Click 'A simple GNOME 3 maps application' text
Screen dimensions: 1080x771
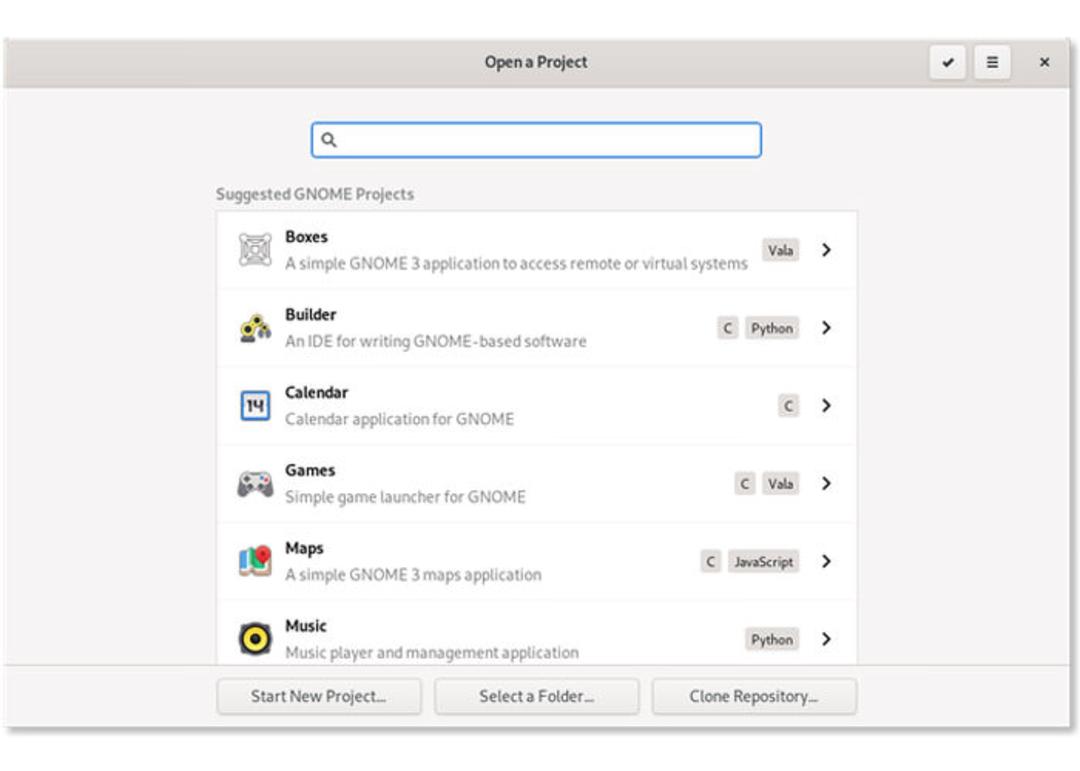pyautogui.click(x=413, y=575)
